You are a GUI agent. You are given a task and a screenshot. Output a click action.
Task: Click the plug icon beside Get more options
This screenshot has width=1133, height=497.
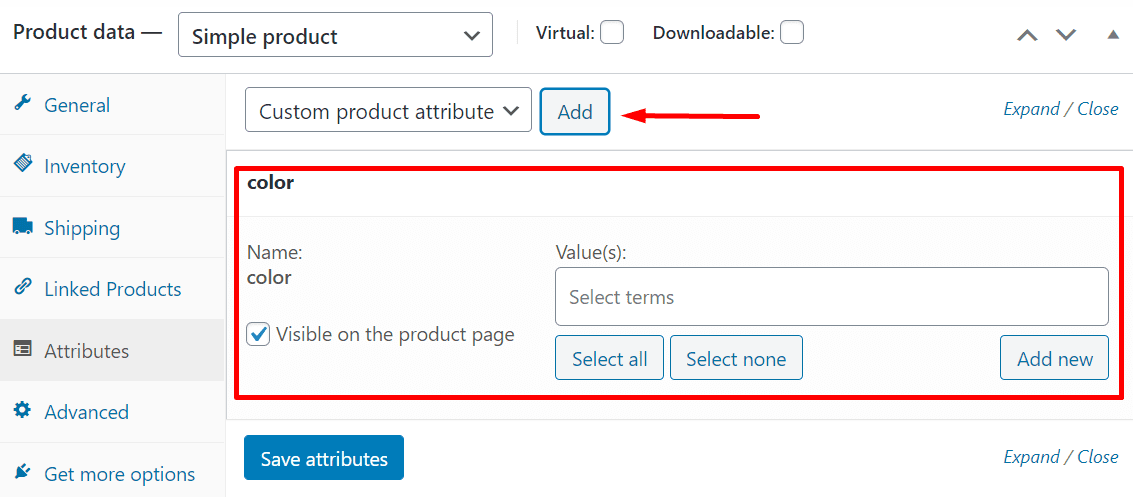(x=22, y=472)
